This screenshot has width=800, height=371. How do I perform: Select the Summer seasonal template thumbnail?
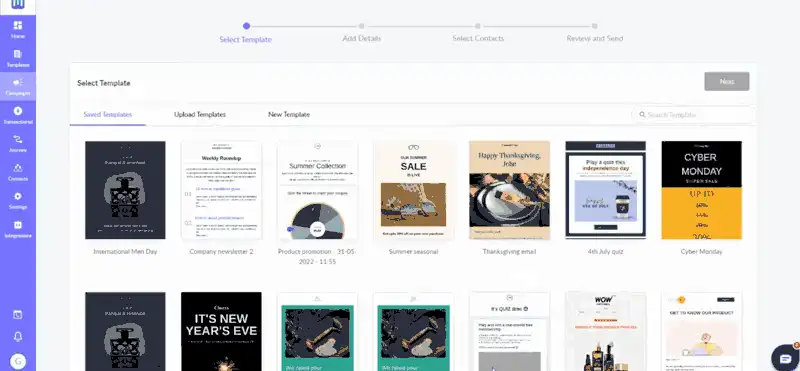tap(413, 190)
